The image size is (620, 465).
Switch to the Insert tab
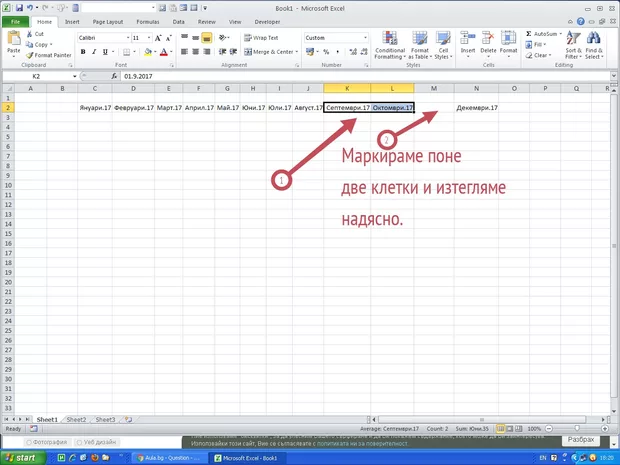(x=72, y=22)
